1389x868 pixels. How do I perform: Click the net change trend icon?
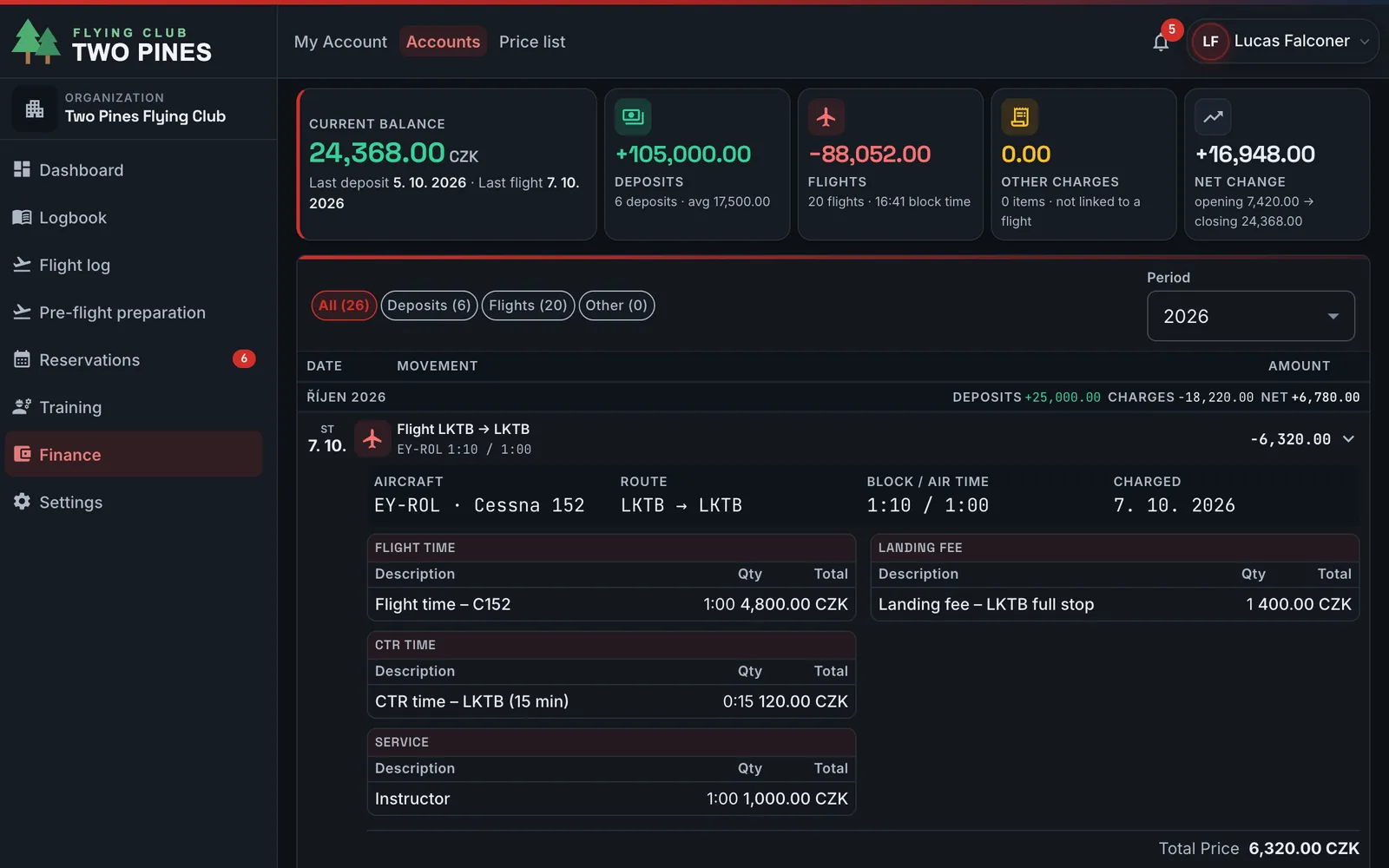(1213, 116)
